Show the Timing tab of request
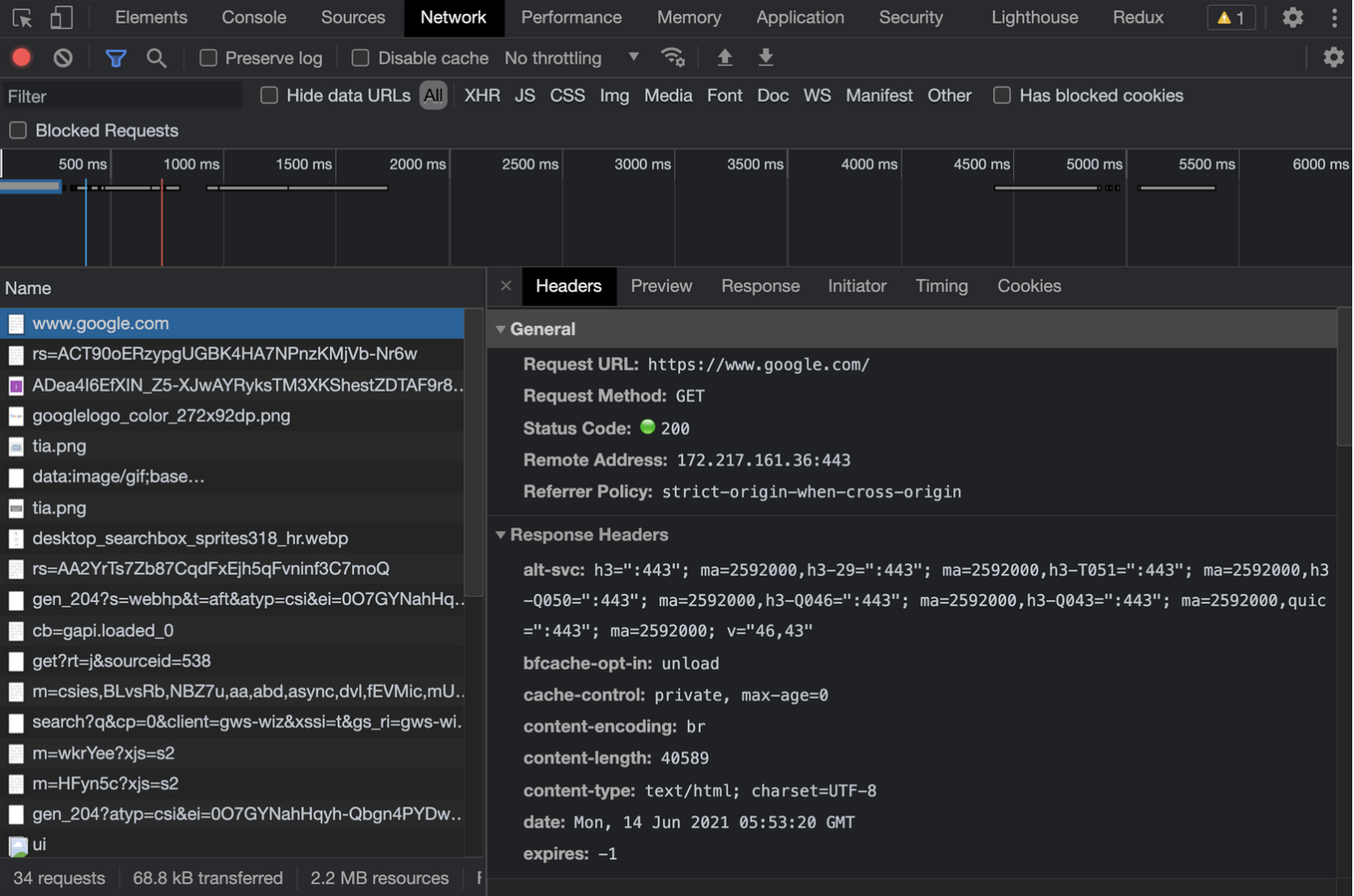1354x896 pixels. click(x=941, y=286)
